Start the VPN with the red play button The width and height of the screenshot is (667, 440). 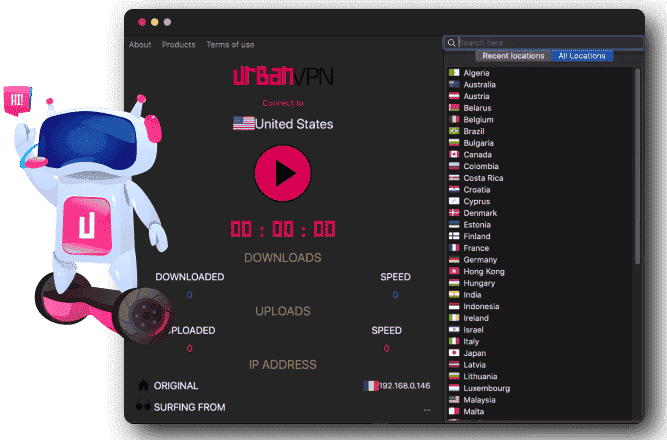point(283,173)
